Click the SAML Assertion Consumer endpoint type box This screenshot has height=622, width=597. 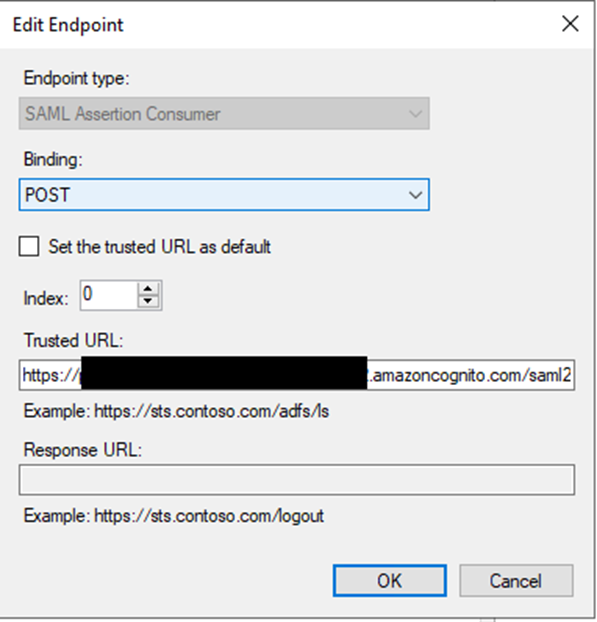click(x=224, y=113)
